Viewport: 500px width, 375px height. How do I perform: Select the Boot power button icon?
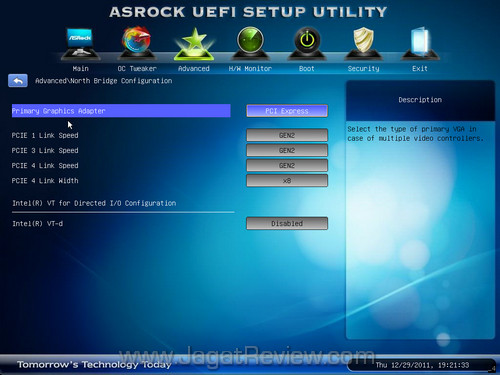coord(307,43)
